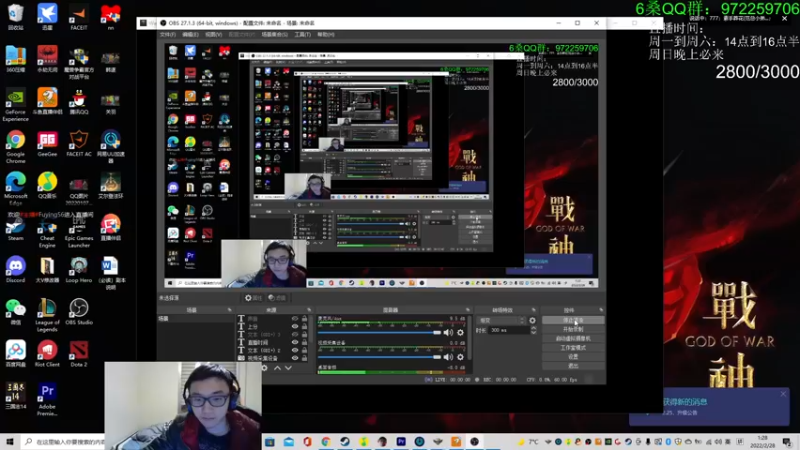Mute video capture device audio channel

448,357
